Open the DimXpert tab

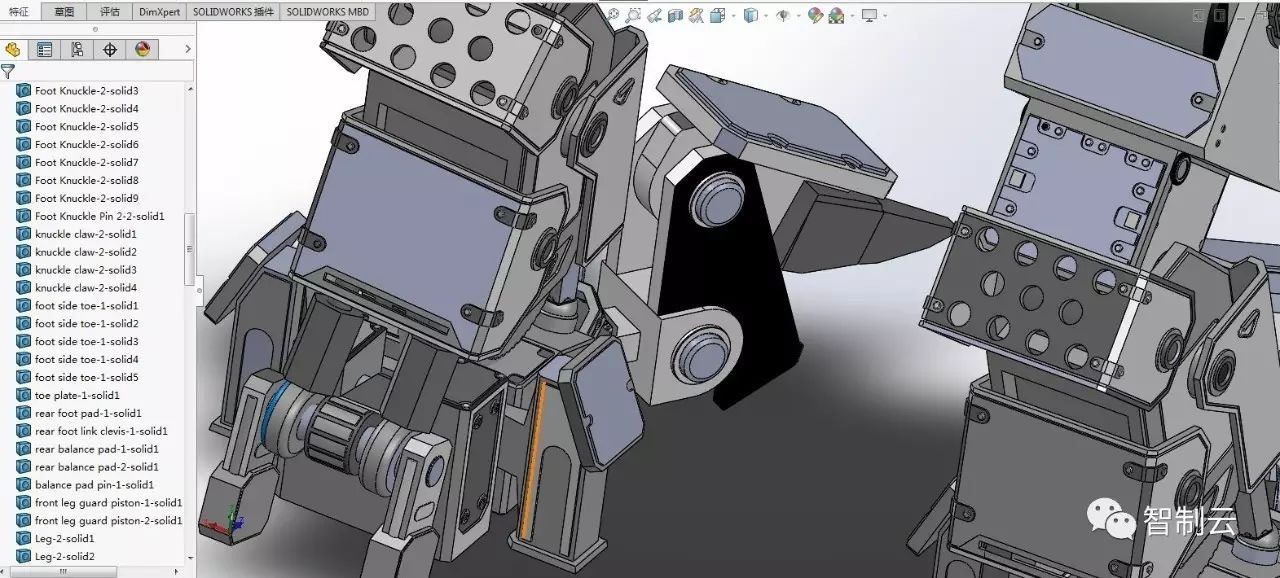(x=159, y=12)
